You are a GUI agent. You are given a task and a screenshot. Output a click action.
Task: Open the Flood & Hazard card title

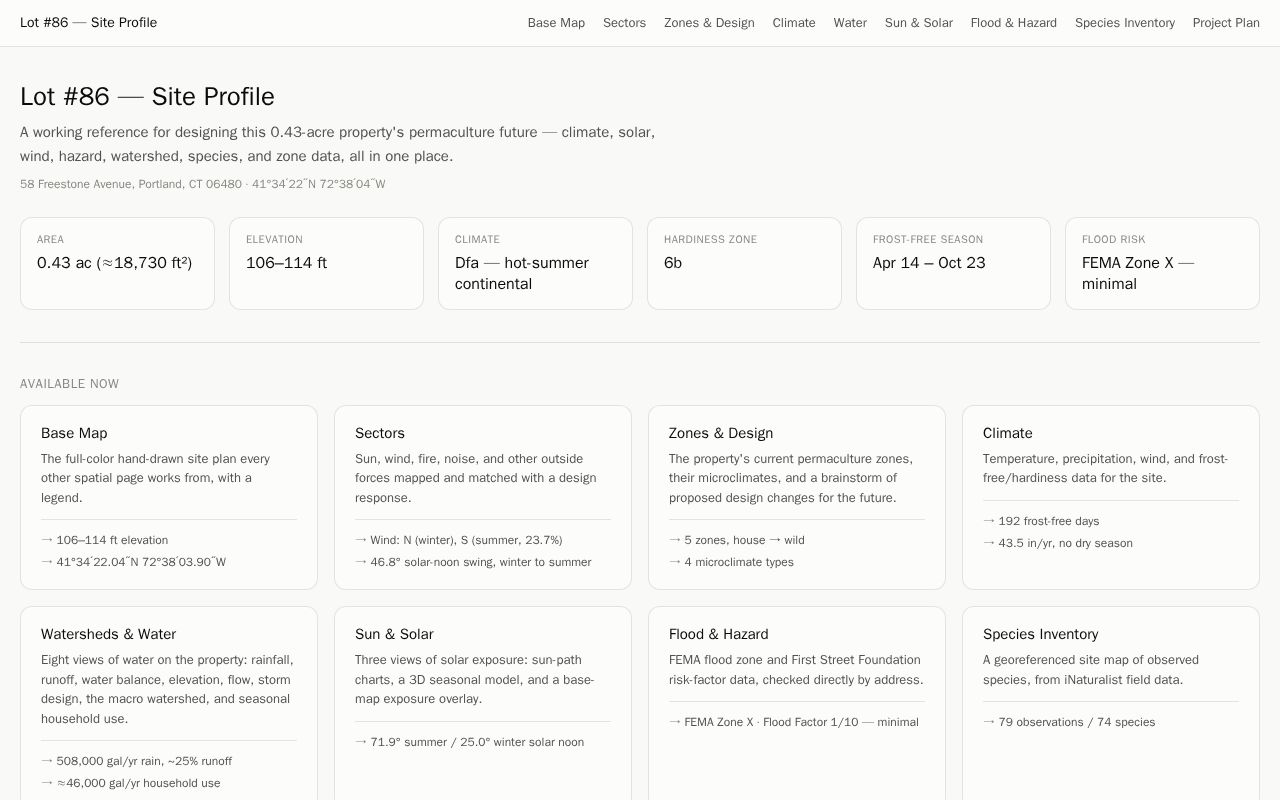[719, 634]
